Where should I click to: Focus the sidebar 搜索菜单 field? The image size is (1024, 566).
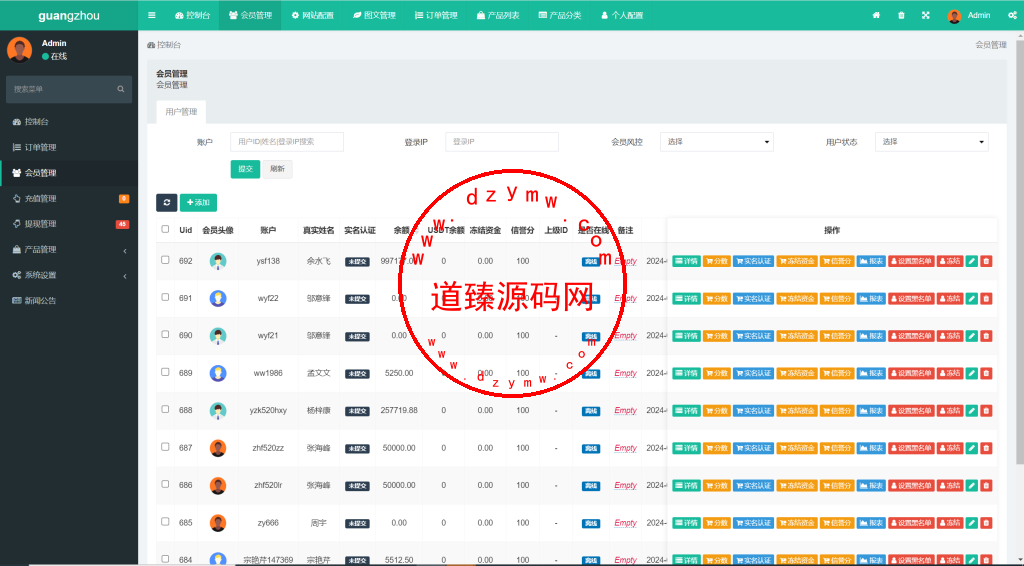(x=69, y=89)
